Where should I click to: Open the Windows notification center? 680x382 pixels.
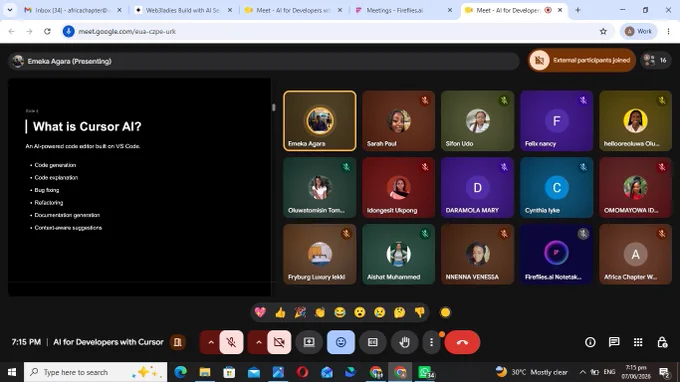click(x=664, y=372)
